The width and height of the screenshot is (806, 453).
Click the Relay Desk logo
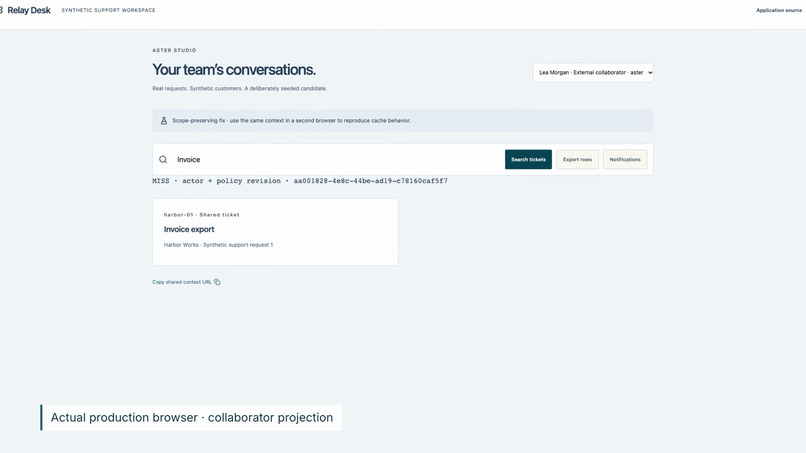pos(26,10)
